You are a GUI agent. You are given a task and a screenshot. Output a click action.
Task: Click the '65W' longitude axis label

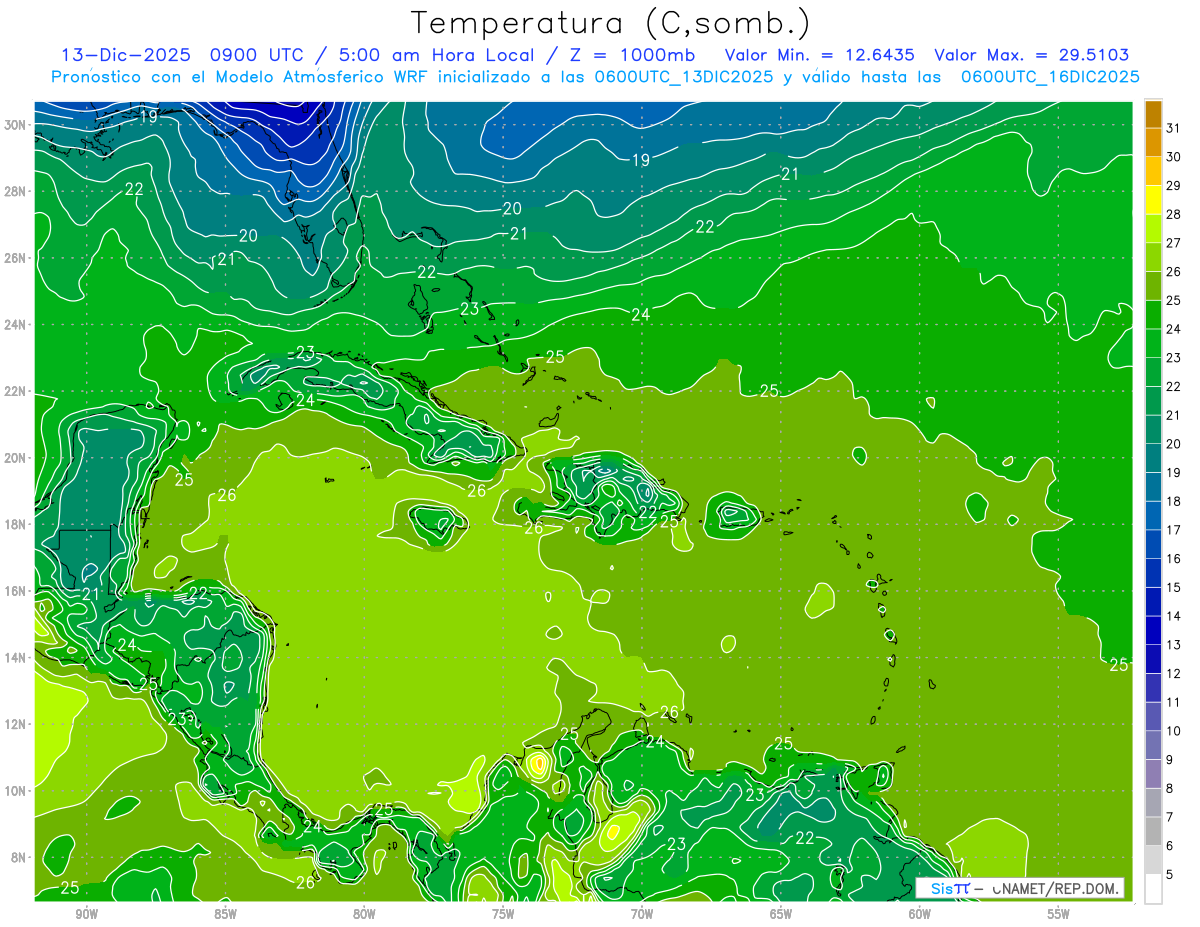point(781,914)
